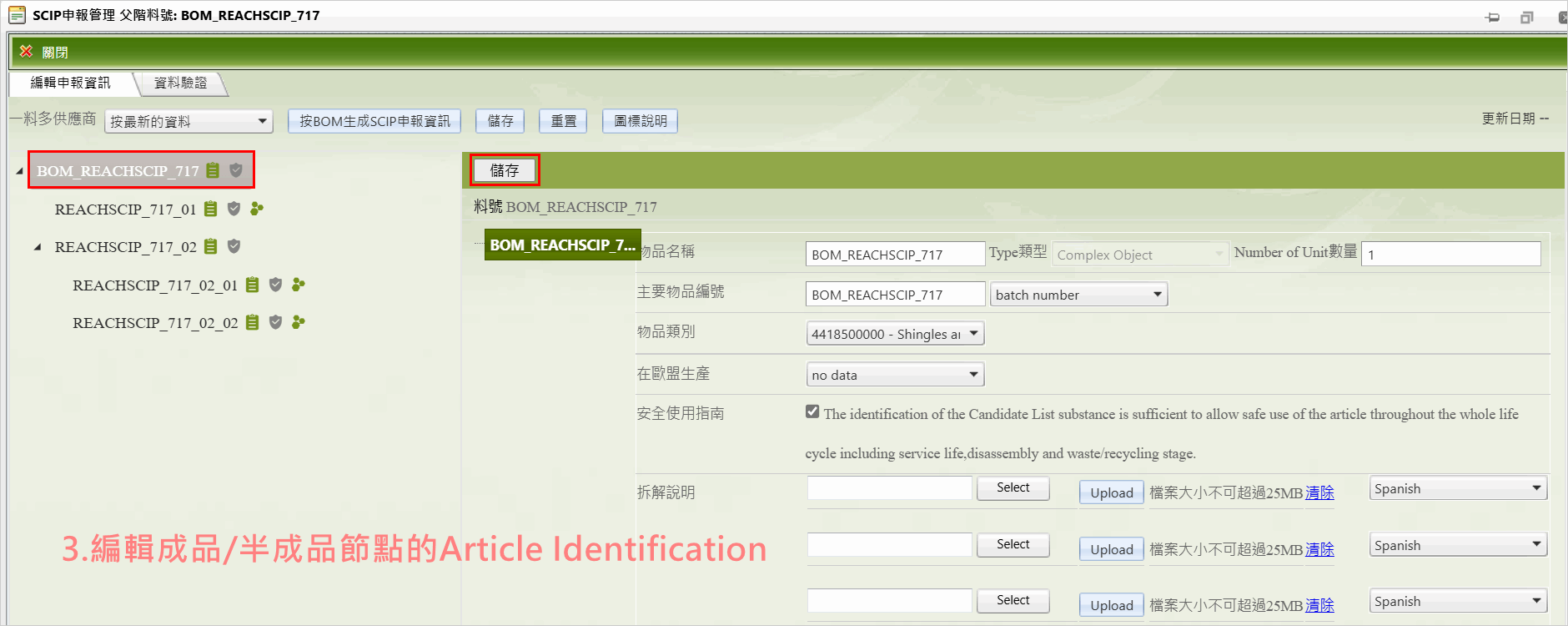
Task: Click the 圖標說明 legend button
Action: (x=641, y=121)
